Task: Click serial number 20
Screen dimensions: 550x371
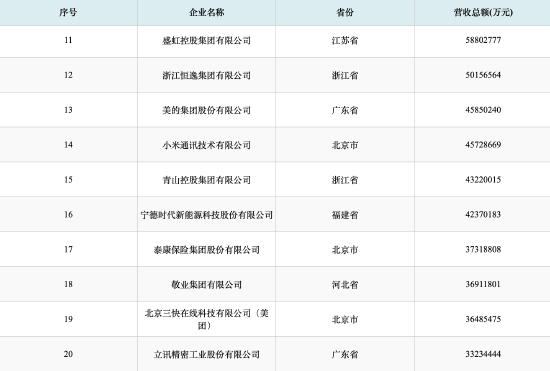Action: tap(68, 354)
